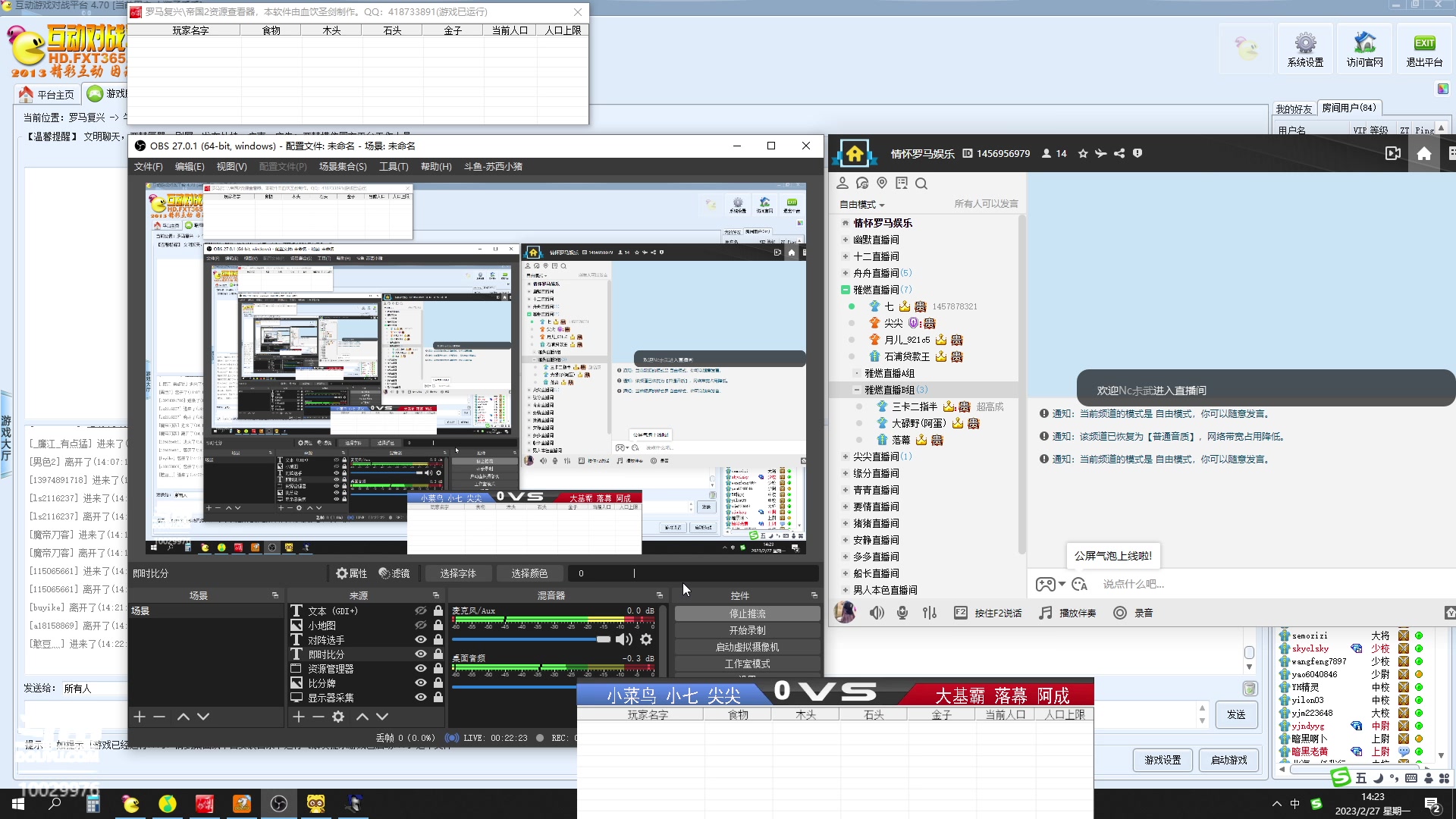Viewport: 1456px width, 819px height.
Task: Open the location pin icon in YY toolbar
Action: [882, 184]
